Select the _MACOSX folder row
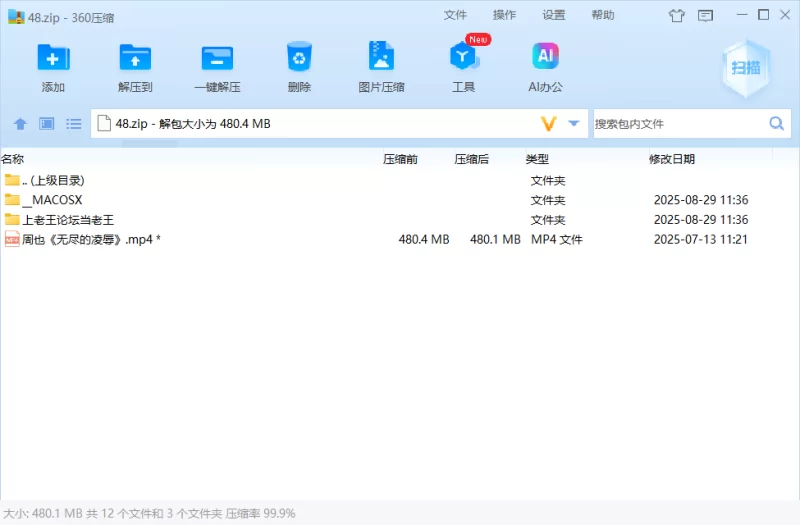800x525 pixels. coord(400,200)
